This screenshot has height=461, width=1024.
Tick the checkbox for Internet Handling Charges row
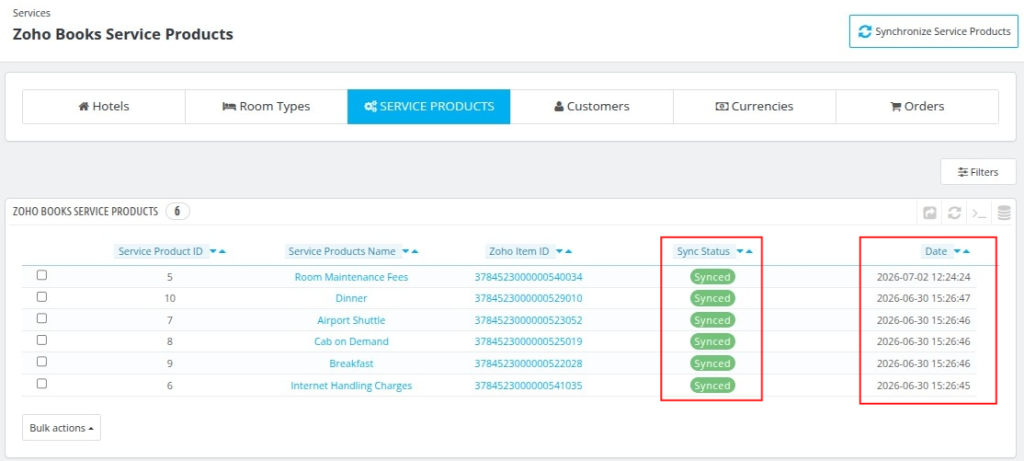pos(42,384)
